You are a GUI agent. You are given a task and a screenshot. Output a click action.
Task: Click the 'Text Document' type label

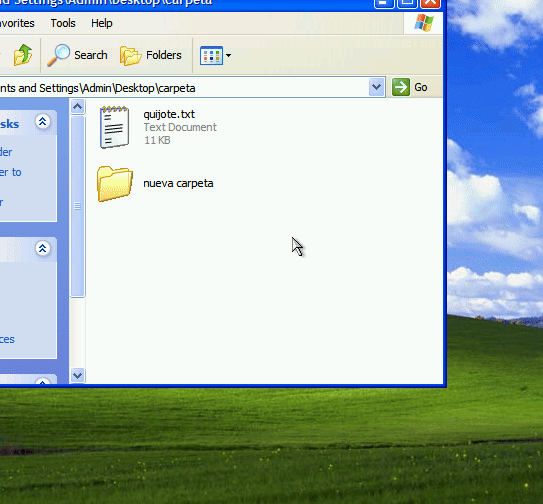tap(180, 127)
